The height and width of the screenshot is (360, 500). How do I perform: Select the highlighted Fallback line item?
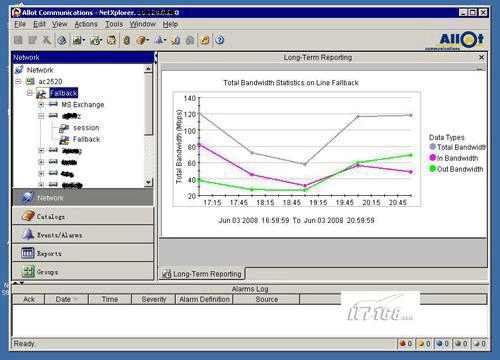click(x=64, y=93)
